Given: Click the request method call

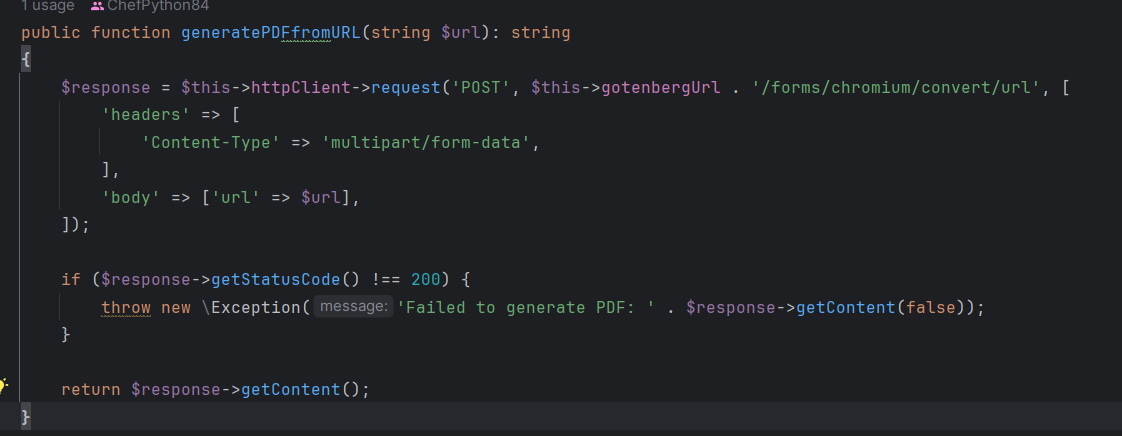Looking at the screenshot, I should pyautogui.click(x=406, y=88).
